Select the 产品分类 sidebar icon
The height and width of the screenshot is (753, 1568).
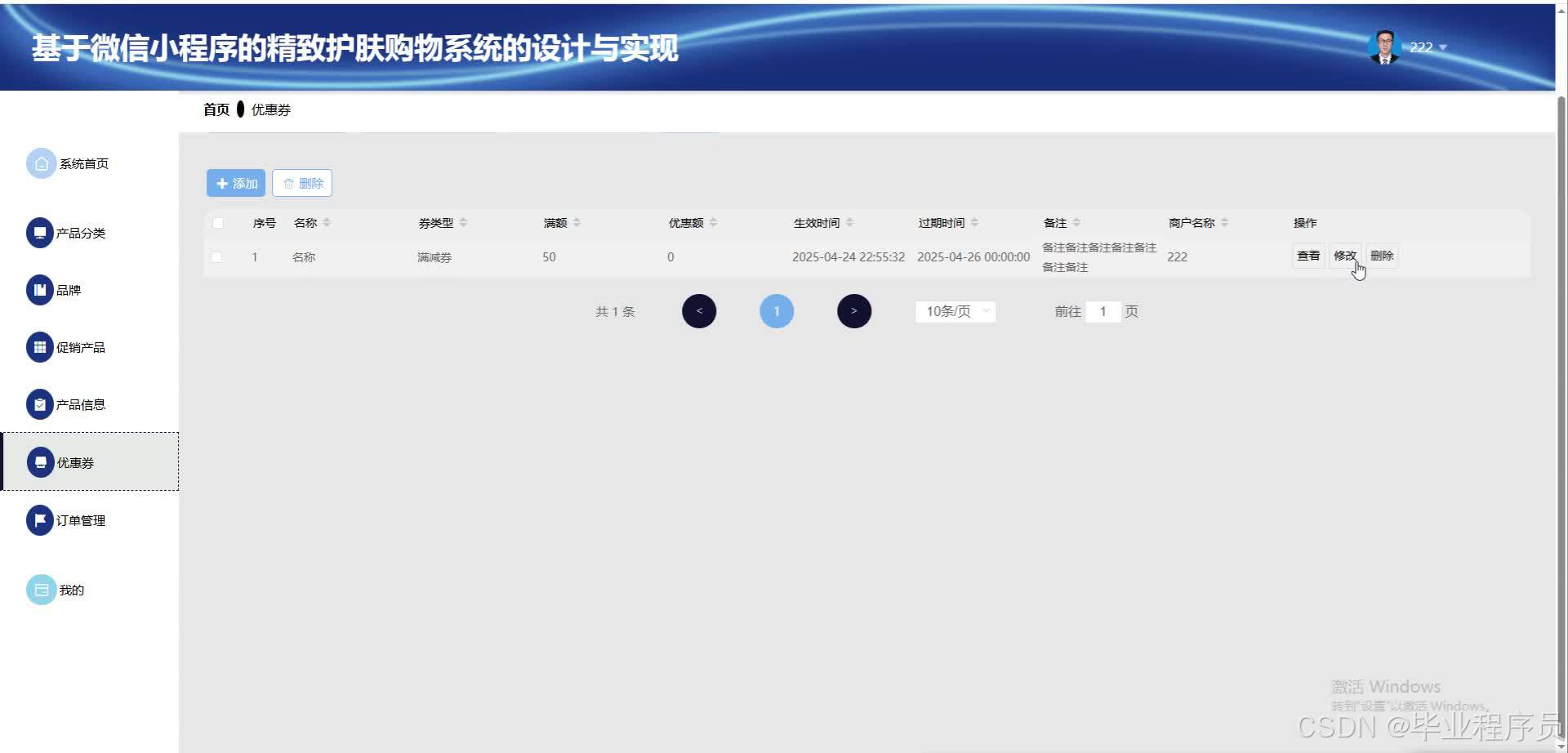pyautogui.click(x=42, y=232)
